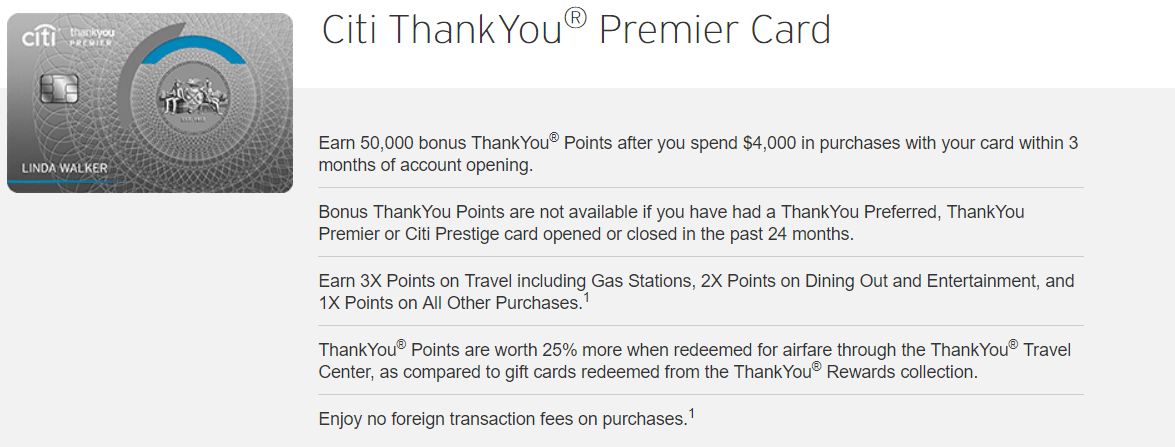The height and width of the screenshot is (447, 1175).
Task: Click the registered mark in the page title
Action: pyautogui.click(x=574, y=20)
